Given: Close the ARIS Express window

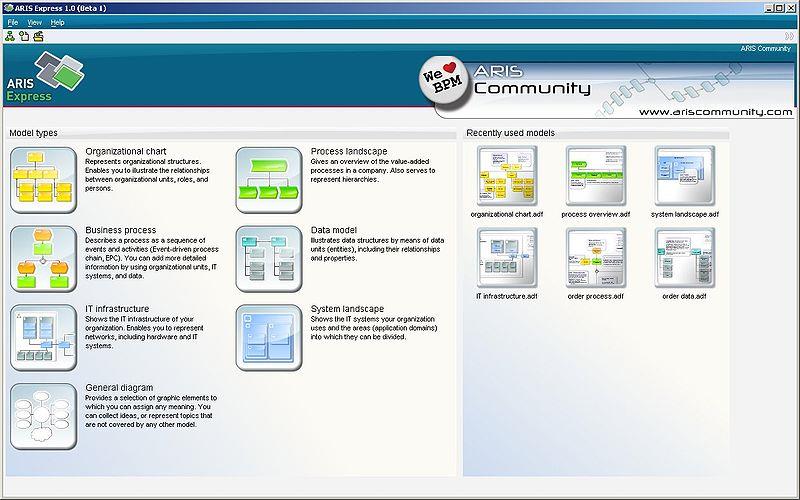Looking at the screenshot, I should [790, 8].
